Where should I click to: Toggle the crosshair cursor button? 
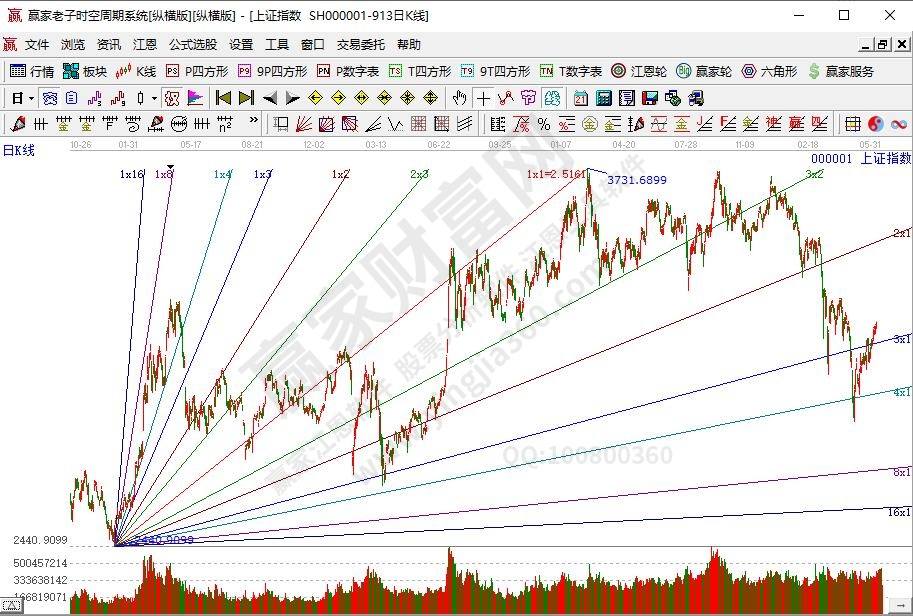tap(483, 98)
